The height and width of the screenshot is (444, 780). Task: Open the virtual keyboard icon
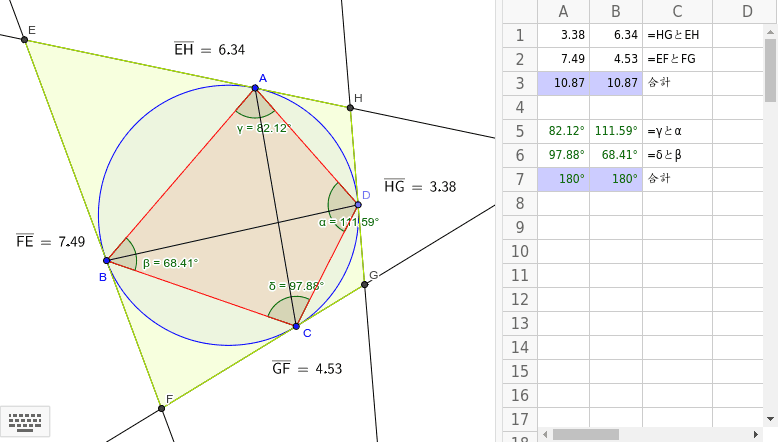(x=25, y=422)
